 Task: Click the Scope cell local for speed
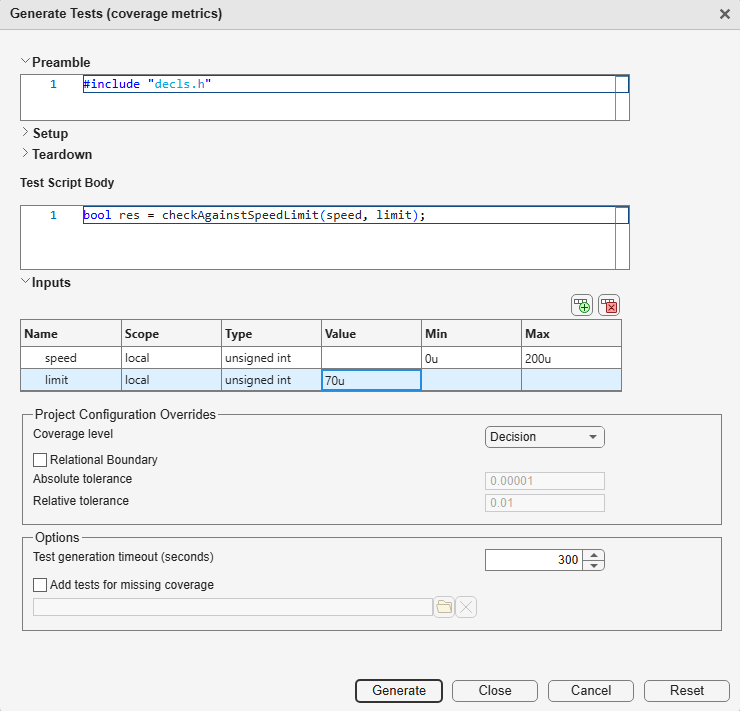click(x=171, y=358)
